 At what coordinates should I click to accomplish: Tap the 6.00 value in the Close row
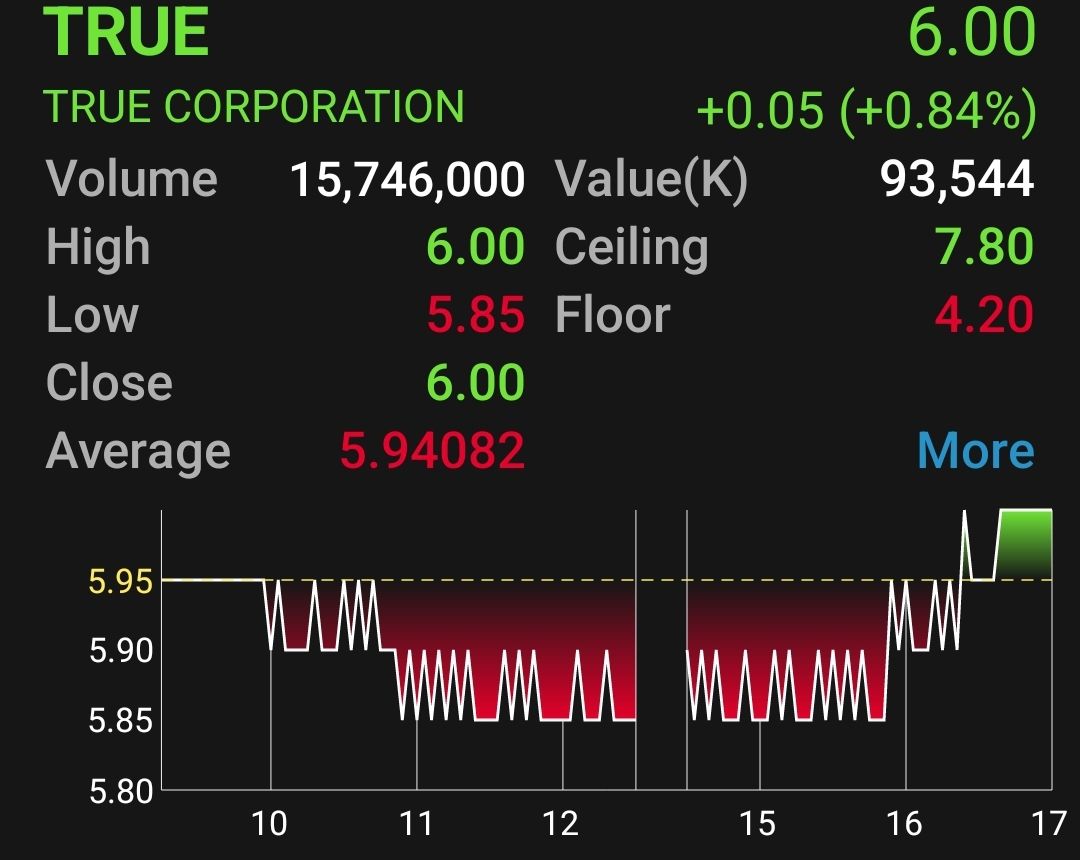pos(475,382)
